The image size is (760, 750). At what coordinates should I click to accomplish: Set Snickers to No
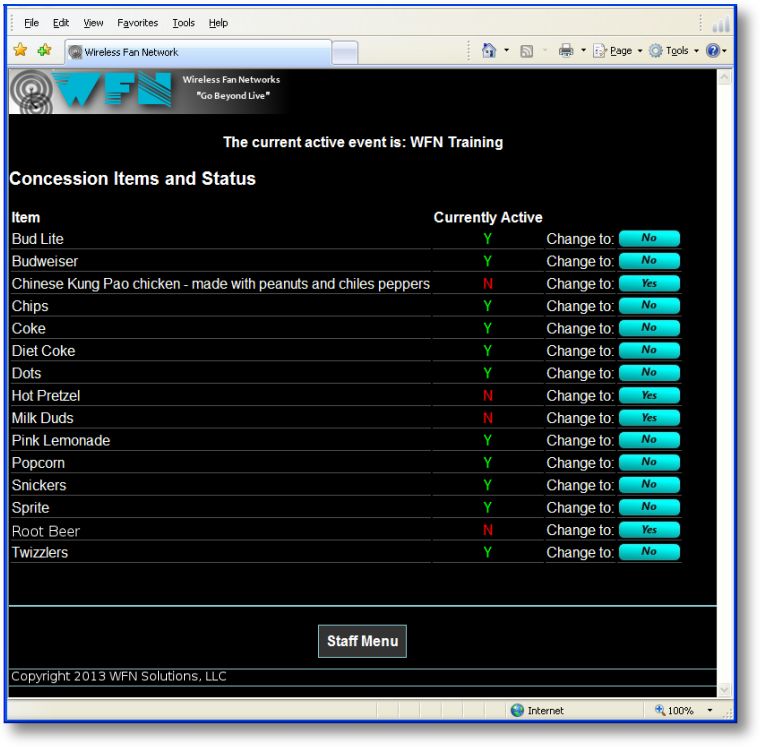pyautogui.click(x=649, y=484)
